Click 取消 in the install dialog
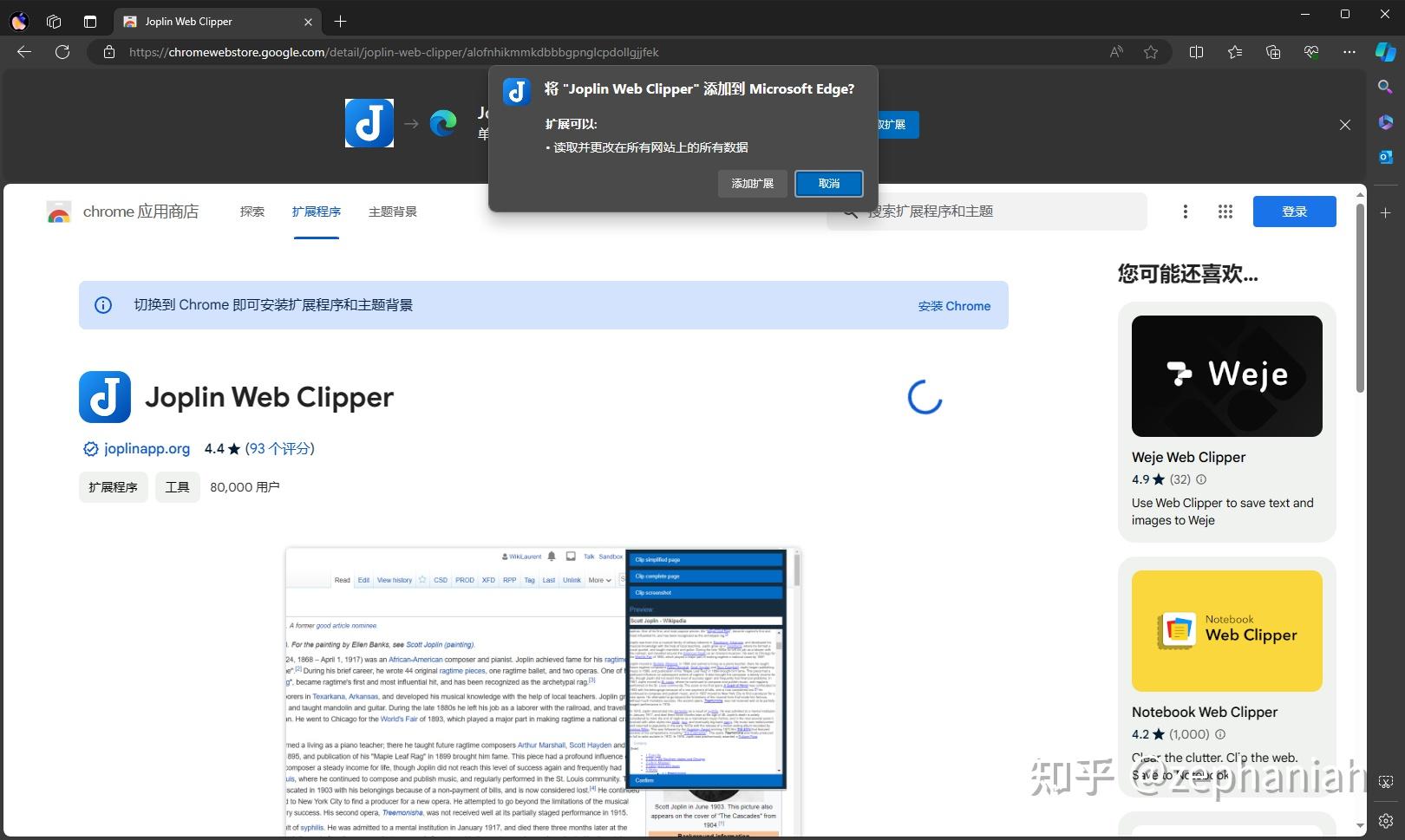The image size is (1405, 840). click(x=828, y=183)
